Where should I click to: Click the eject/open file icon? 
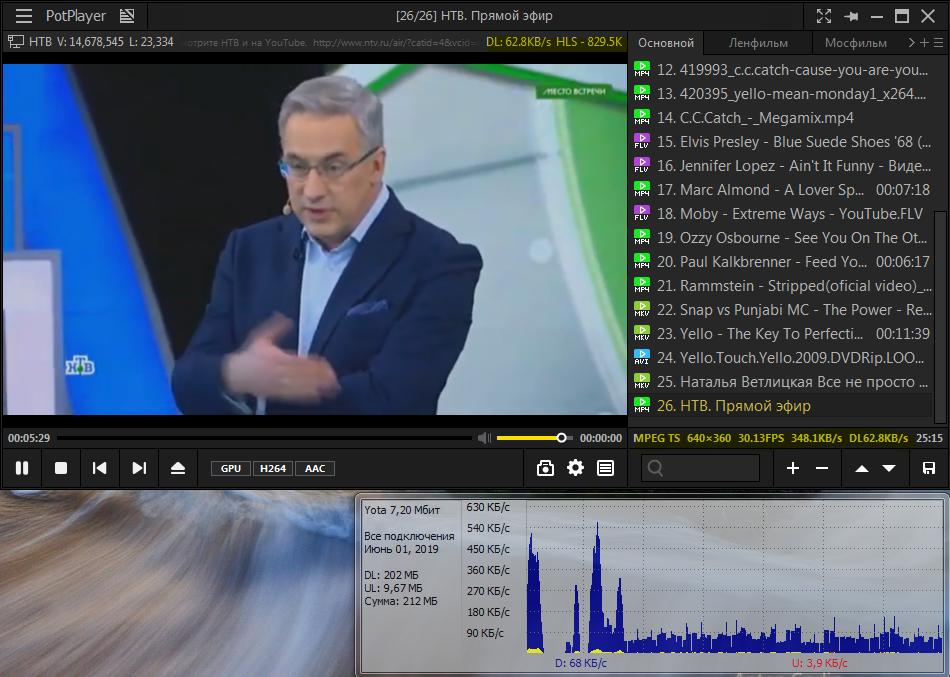pyautogui.click(x=178, y=468)
